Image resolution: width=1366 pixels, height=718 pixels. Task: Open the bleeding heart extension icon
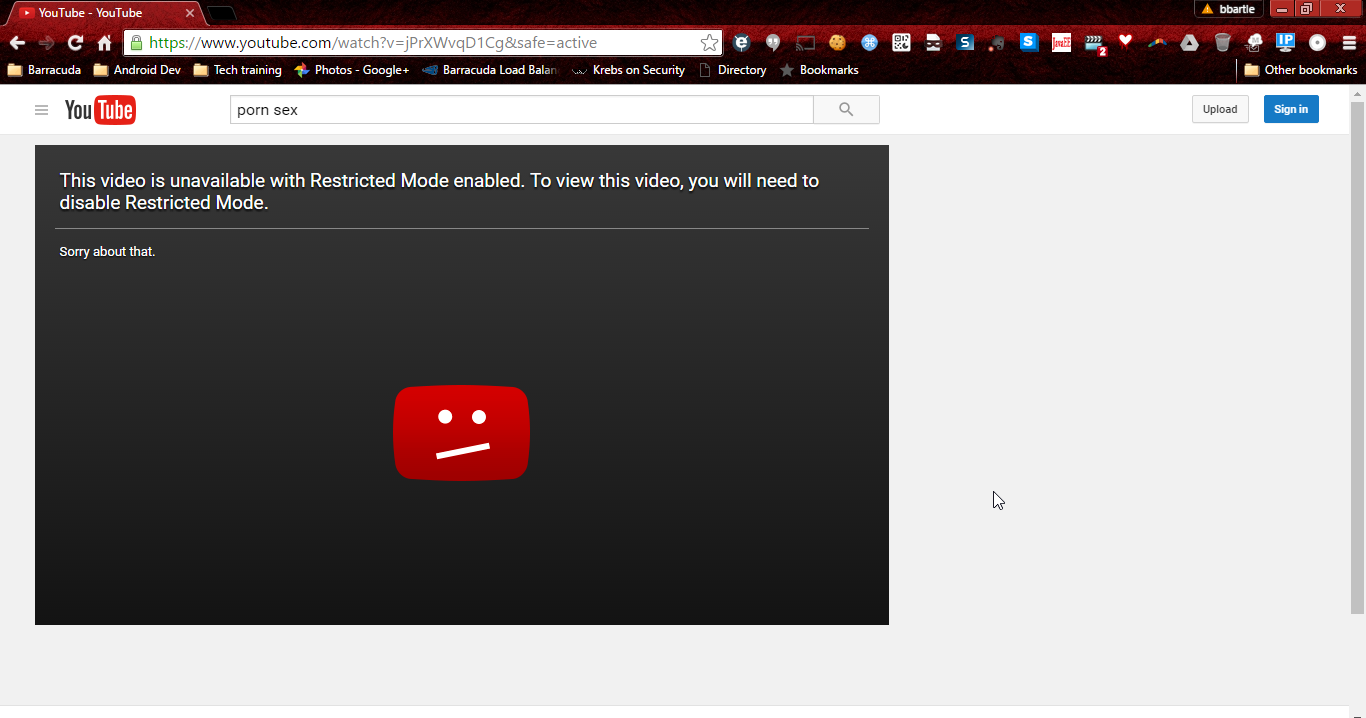[1125, 42]
